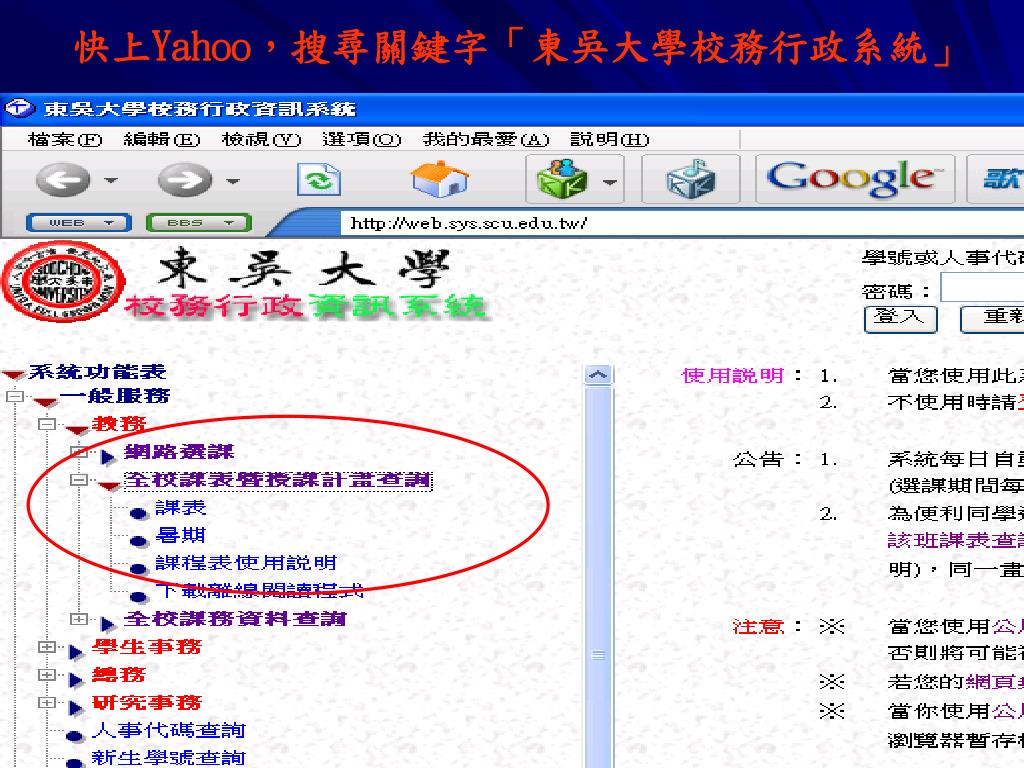Click the 使用說明 heading text
Screen dimensions: 1024x768
point(733,376)
